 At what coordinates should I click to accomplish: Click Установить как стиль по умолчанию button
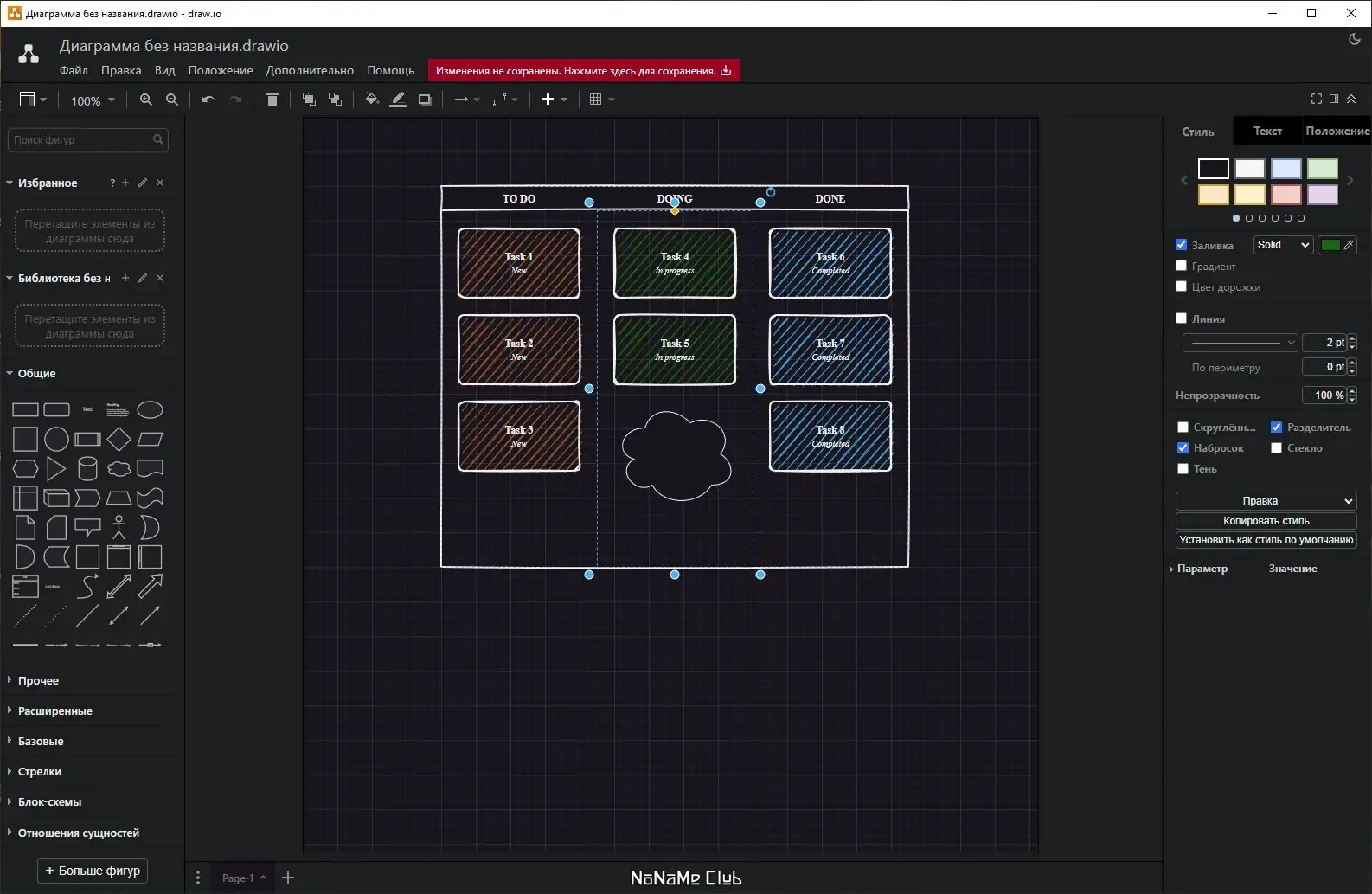tap(1266, 539)
